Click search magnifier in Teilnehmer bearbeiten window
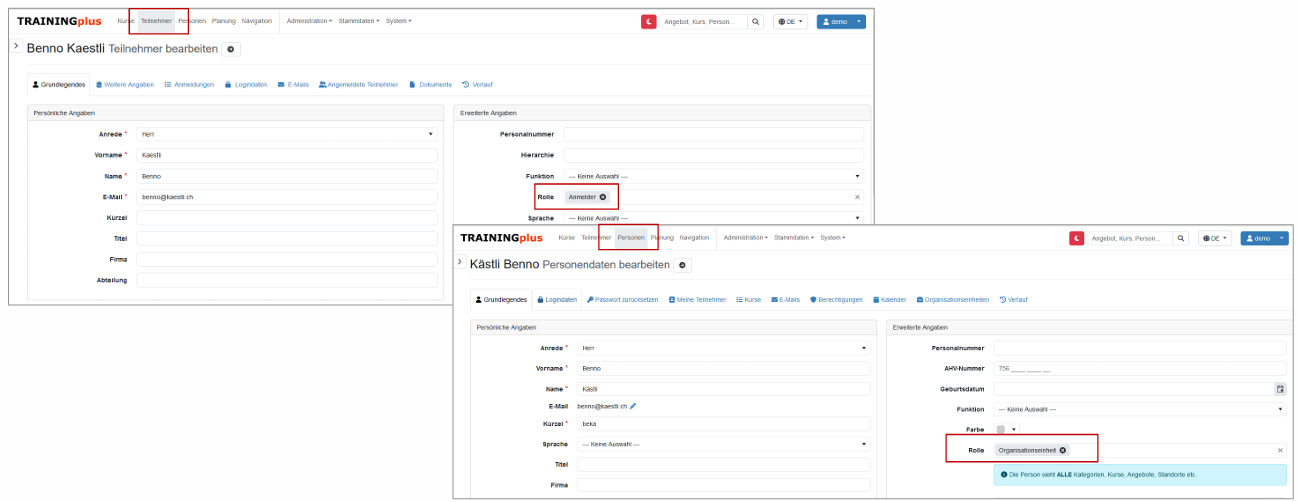Screen dimensions: 1298x502 755,21
